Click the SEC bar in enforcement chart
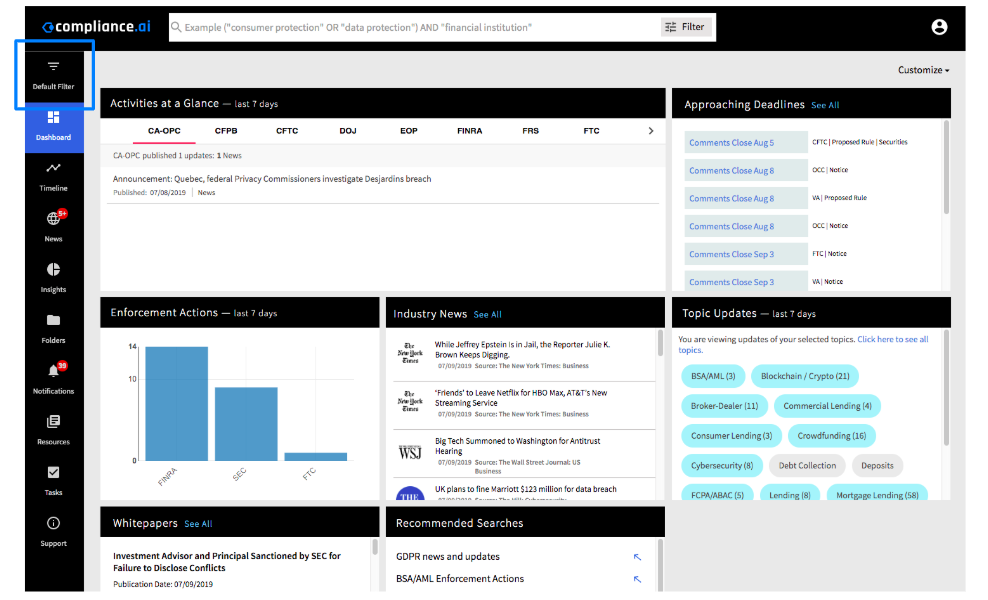Viewport: 988px width, 600px height. coord(246,424)
